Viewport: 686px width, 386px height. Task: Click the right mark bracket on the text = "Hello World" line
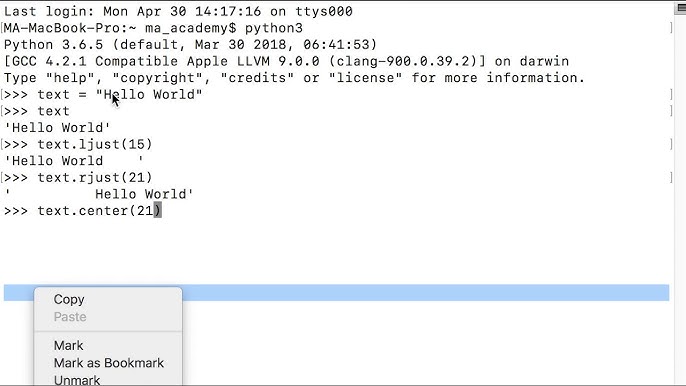point(671,95)
